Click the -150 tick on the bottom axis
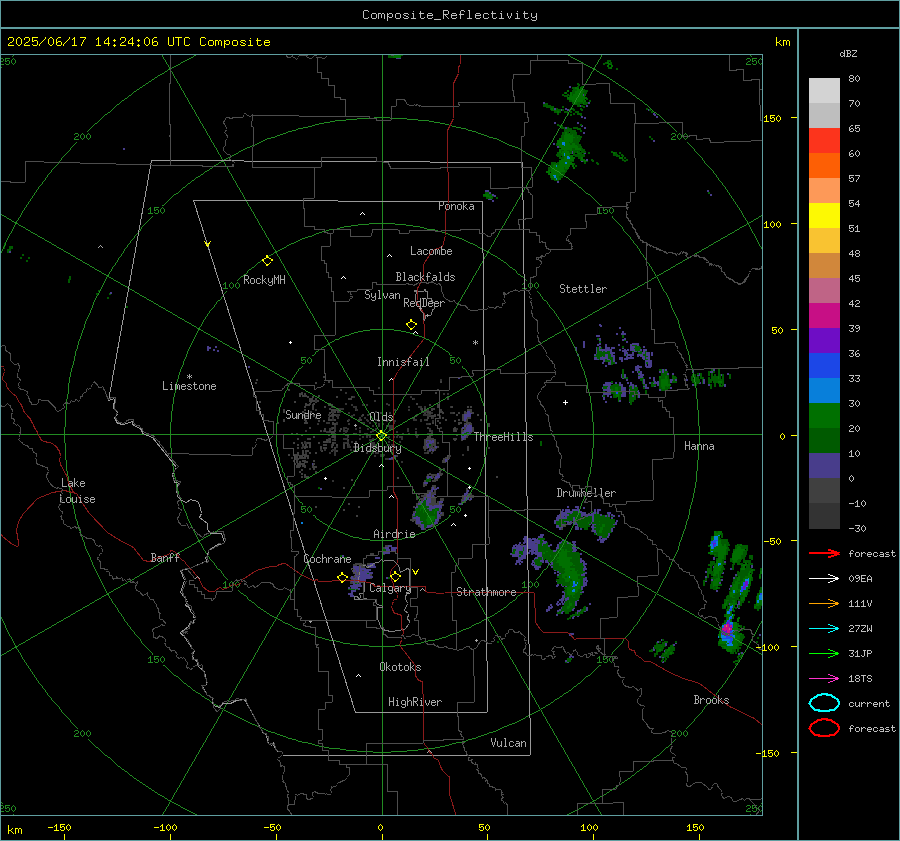The image size is (900, 841). point(60,827)
